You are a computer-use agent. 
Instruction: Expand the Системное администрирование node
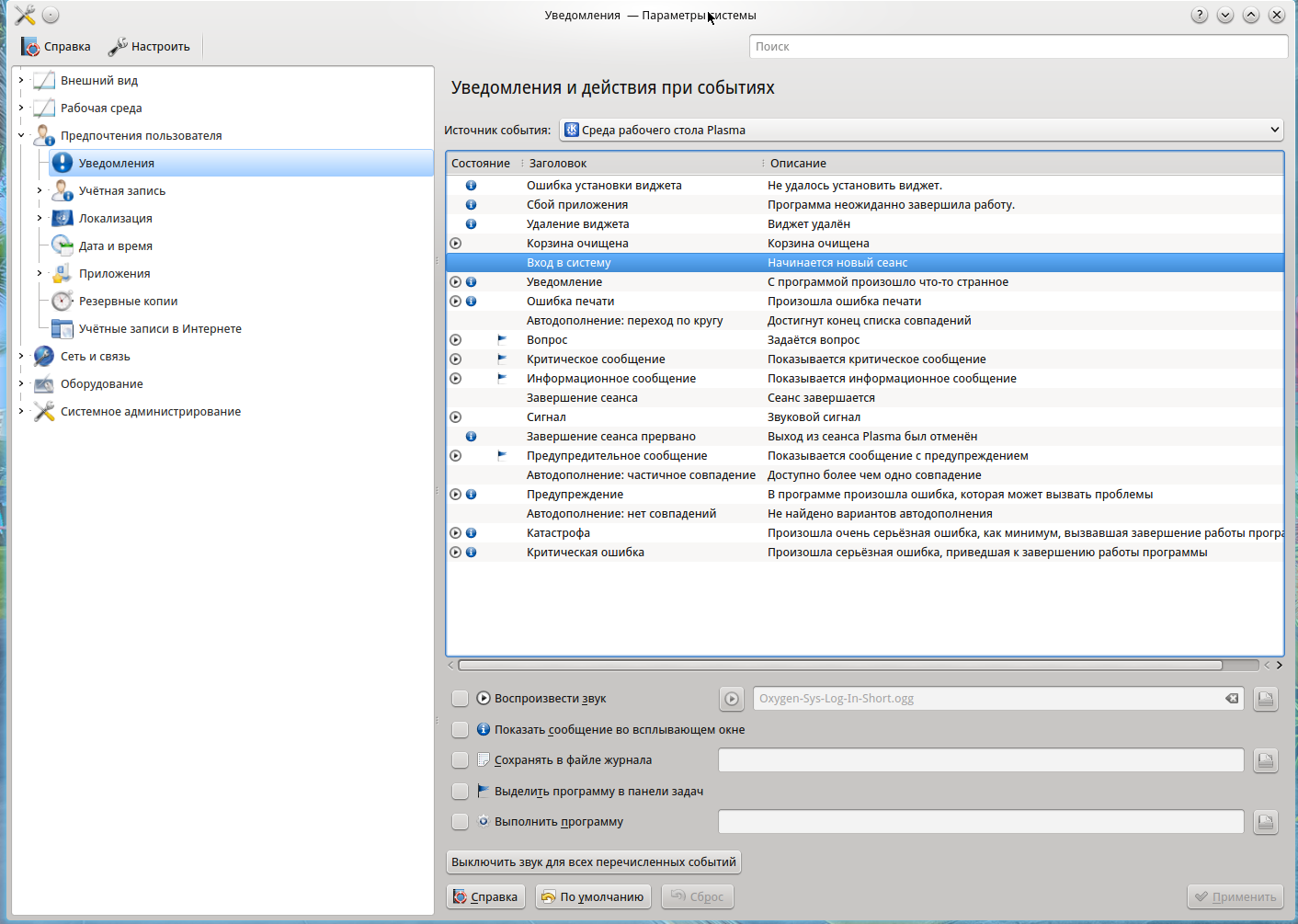click(21, 412)
